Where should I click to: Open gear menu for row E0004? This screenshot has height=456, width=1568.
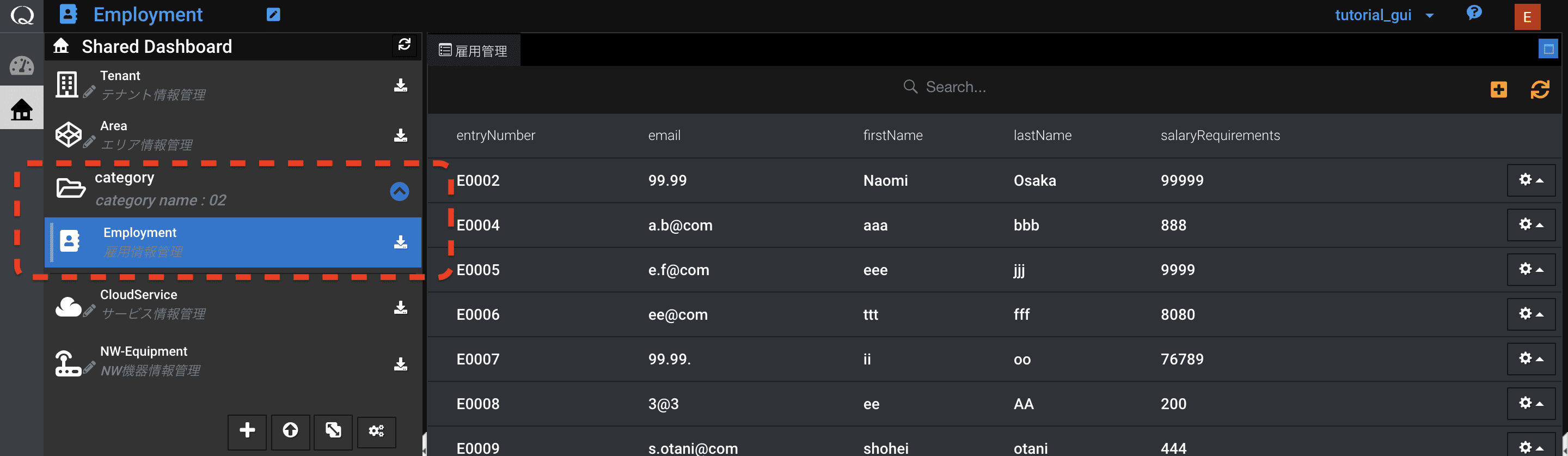[1531, 224]
